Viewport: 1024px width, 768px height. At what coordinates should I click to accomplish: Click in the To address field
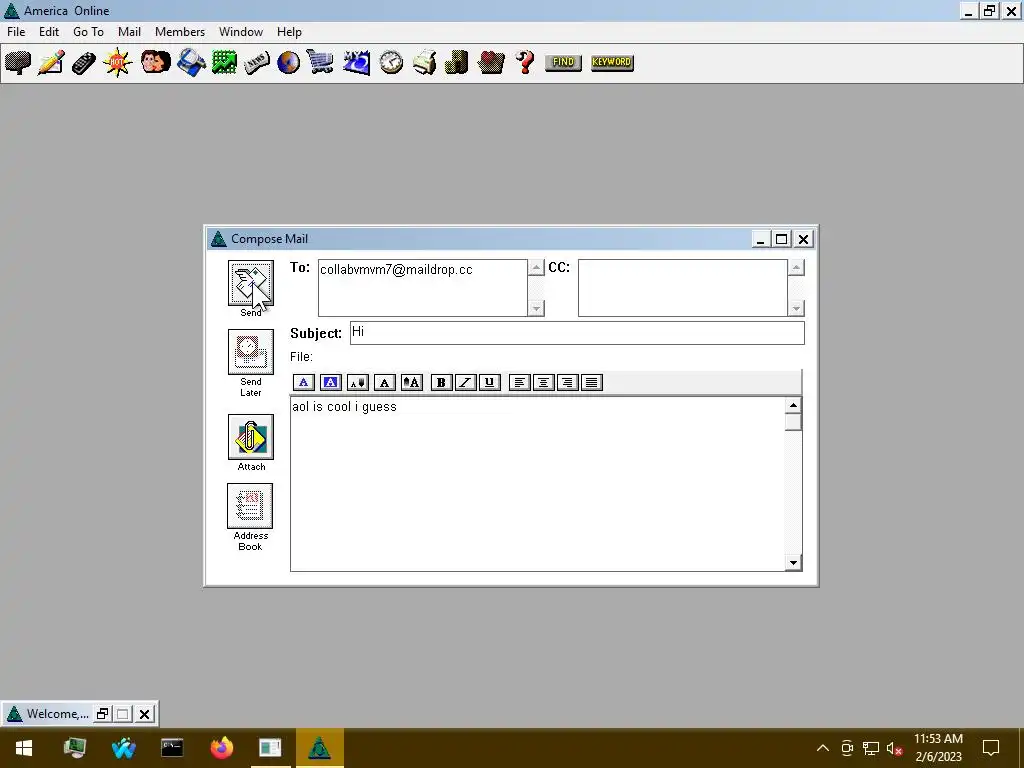point(423,288)
